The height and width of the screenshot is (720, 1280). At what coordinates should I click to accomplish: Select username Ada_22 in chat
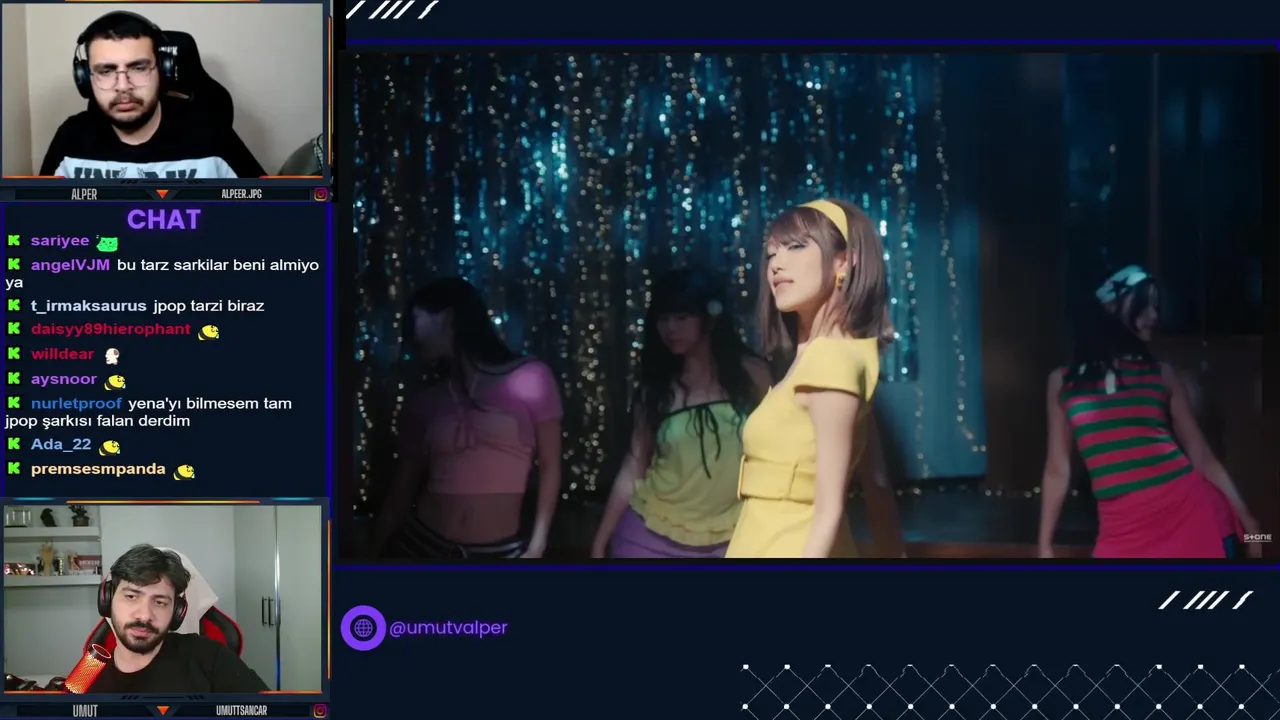61,445
